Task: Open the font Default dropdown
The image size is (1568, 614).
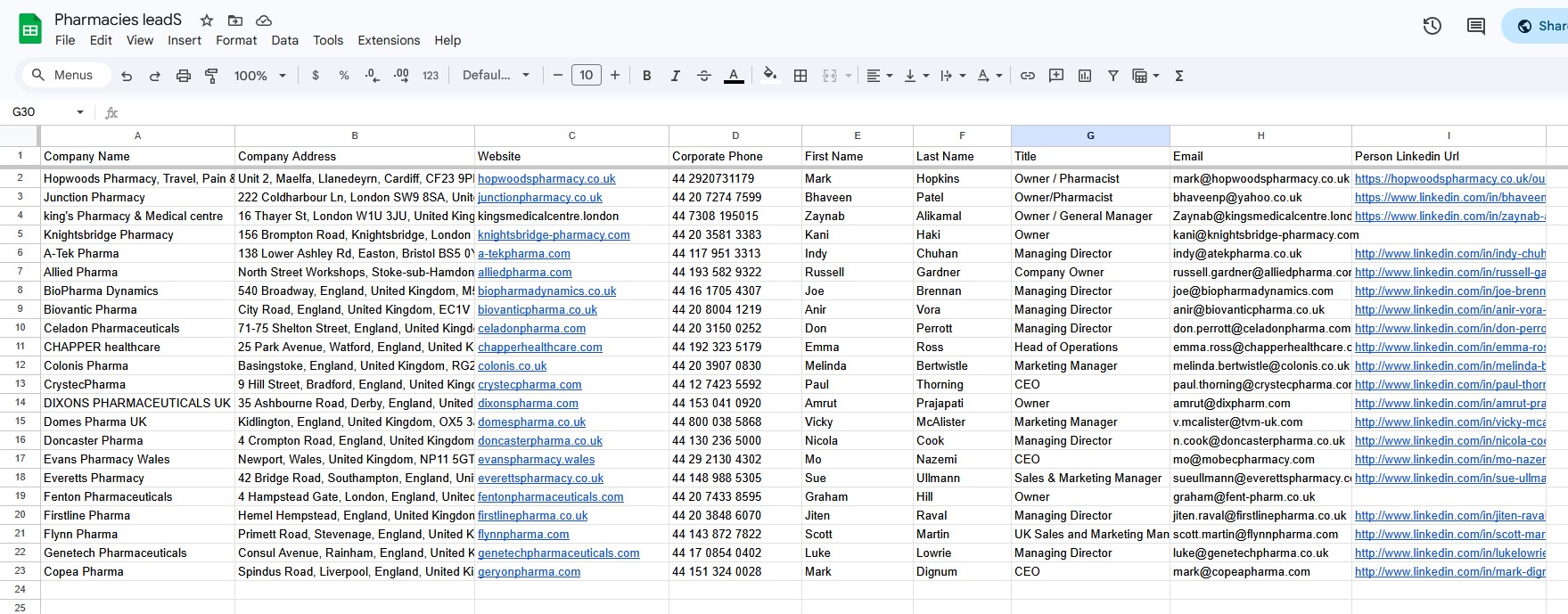Action: 496,76
